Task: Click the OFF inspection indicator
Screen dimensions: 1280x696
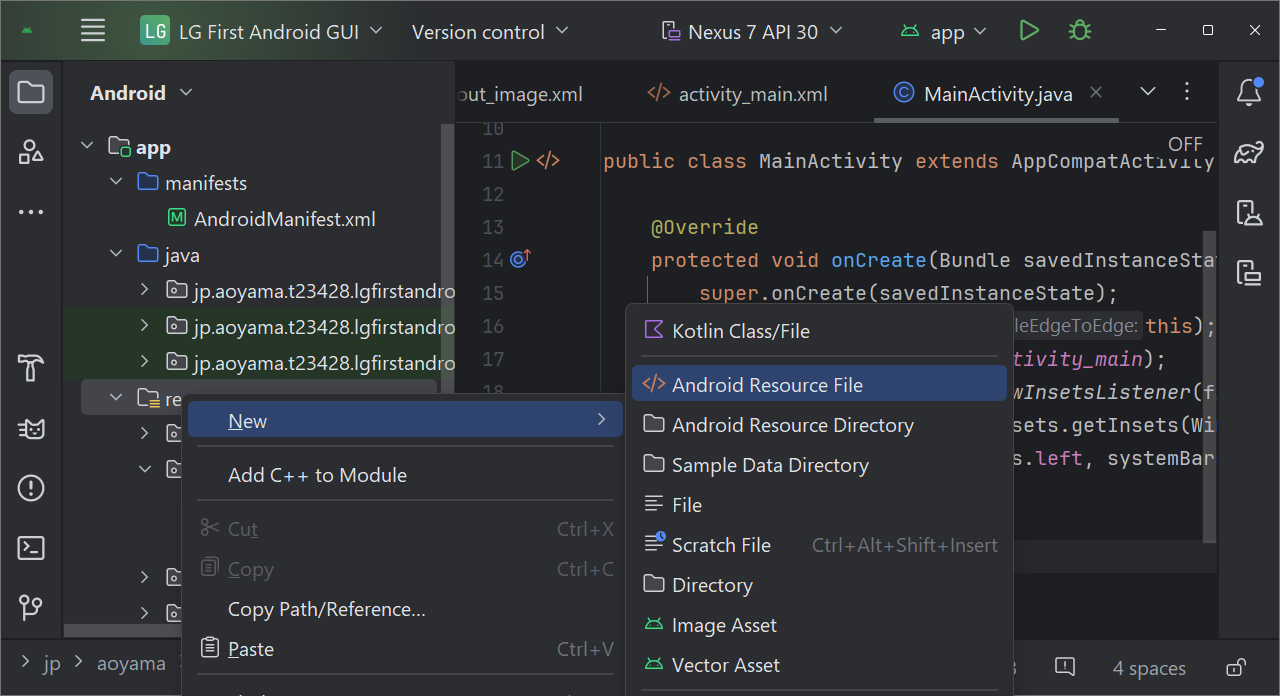Action: click(x=1185, y=144)
